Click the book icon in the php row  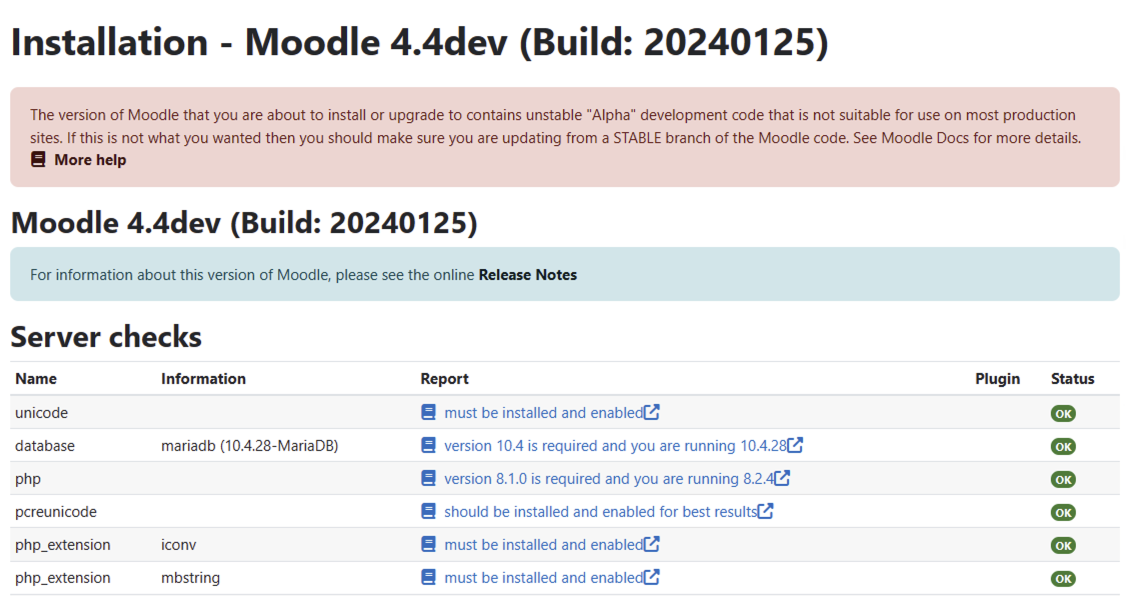[x=428, y=478]
